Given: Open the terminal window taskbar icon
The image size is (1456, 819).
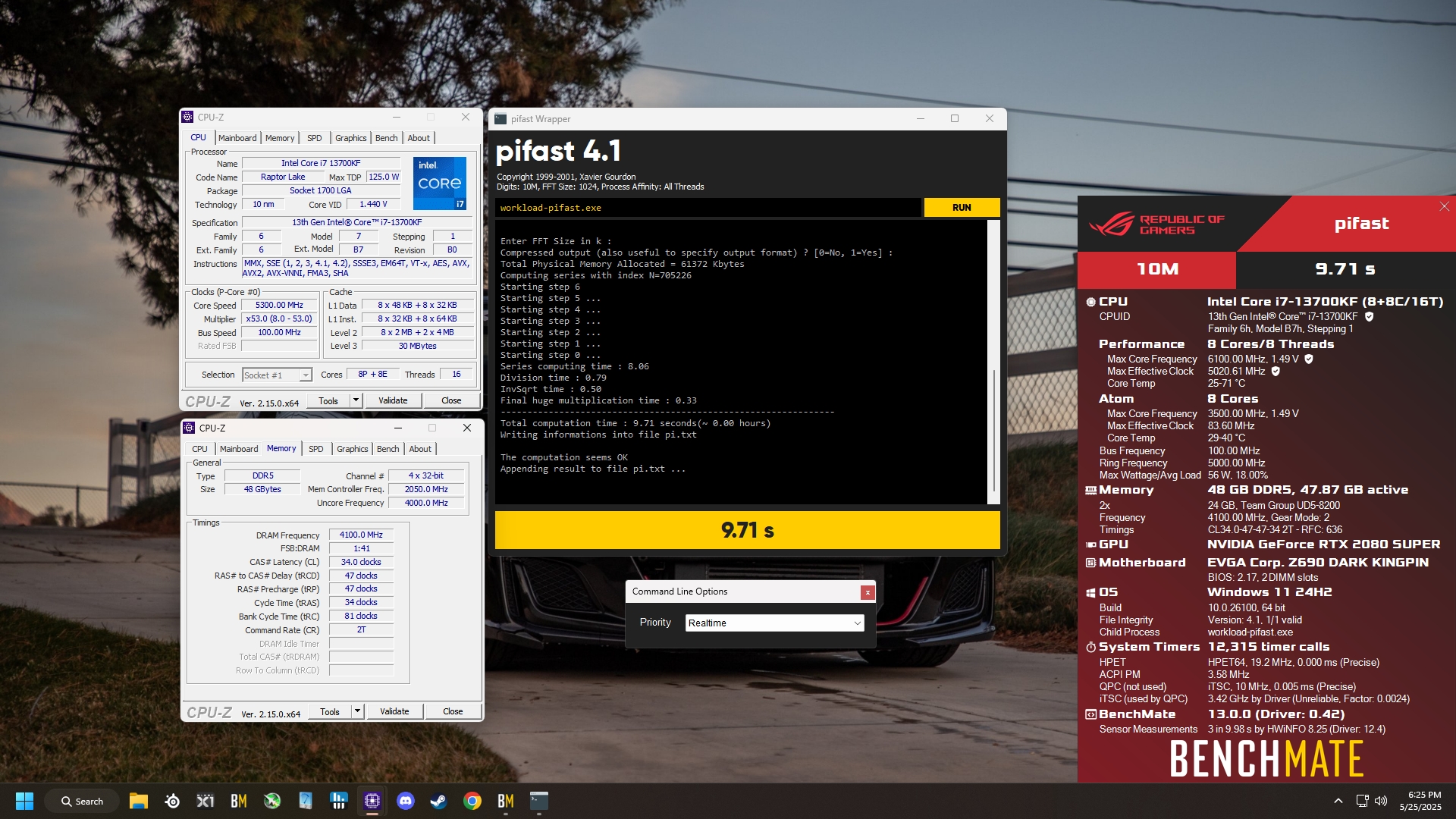Looking at the screenshot, I should 539,801.
